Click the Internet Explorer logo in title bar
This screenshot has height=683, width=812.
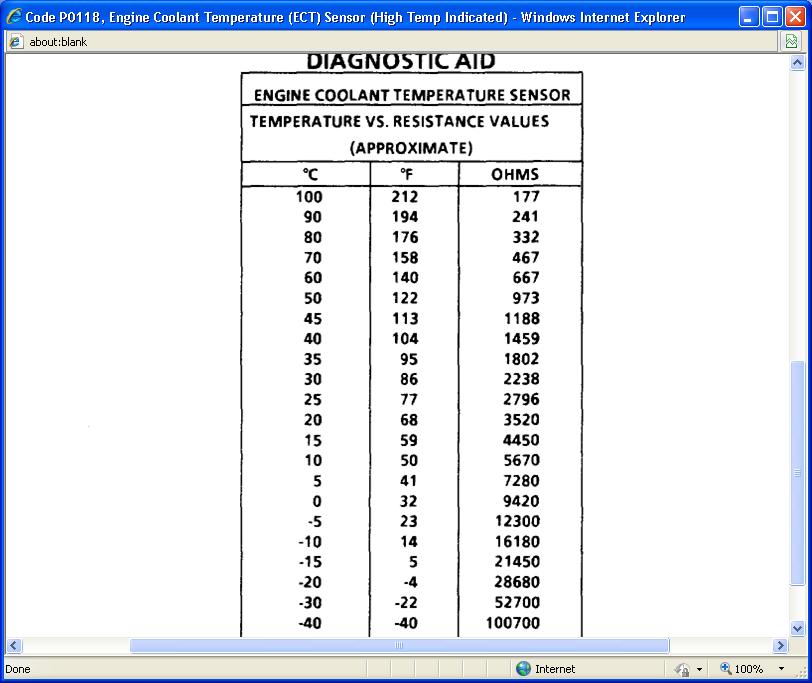coord(14,17)
